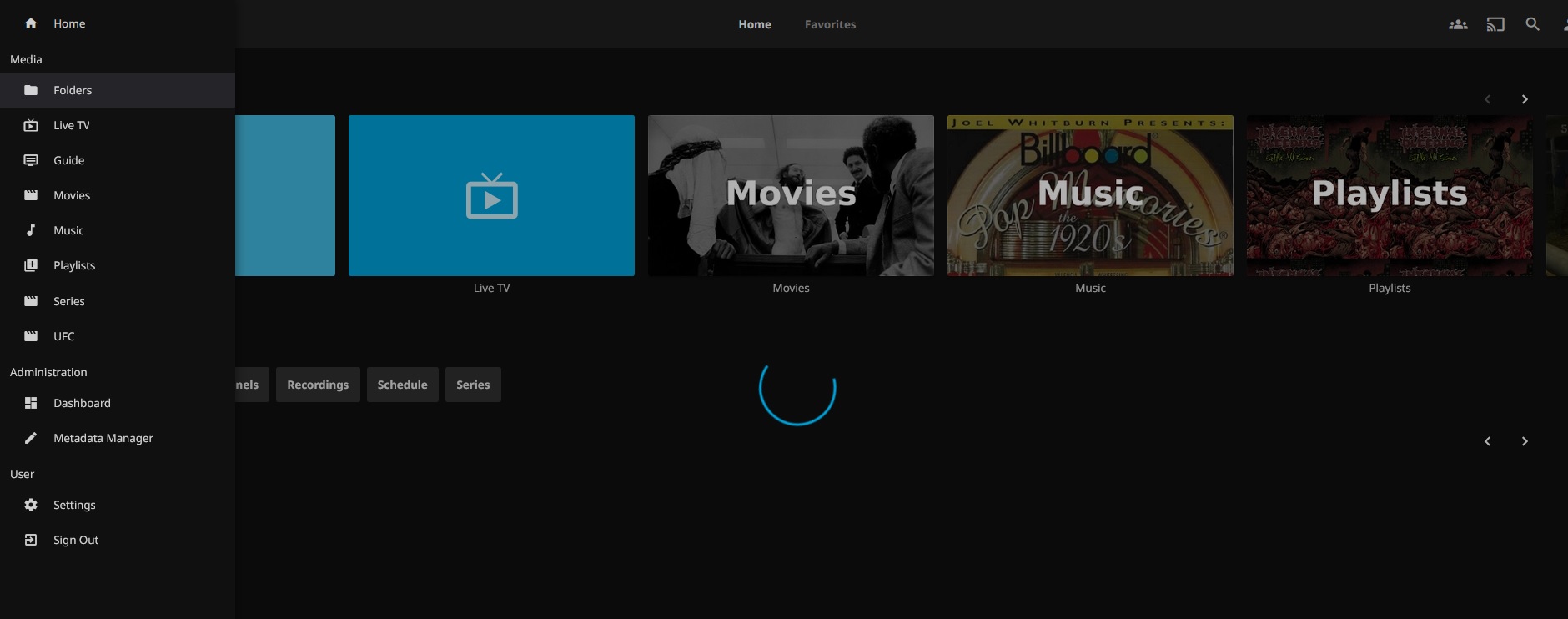1568x619 pixels.
Task: Open the Metadata Manager
Action: 103,438
